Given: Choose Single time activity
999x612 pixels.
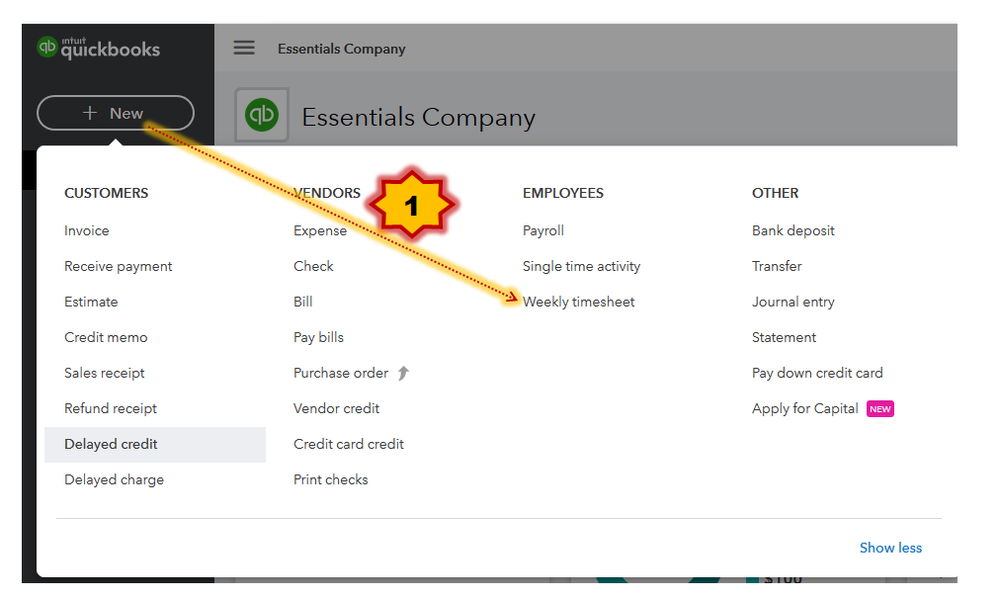Looking at the screenshot, I should pos(581,266).
